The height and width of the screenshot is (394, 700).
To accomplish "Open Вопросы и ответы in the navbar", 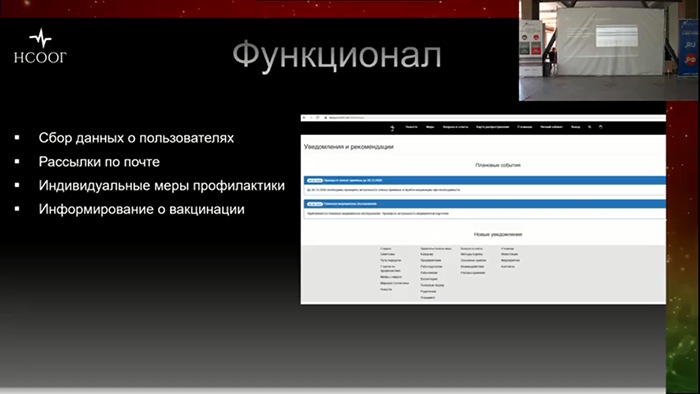I will tap(455, 127).
